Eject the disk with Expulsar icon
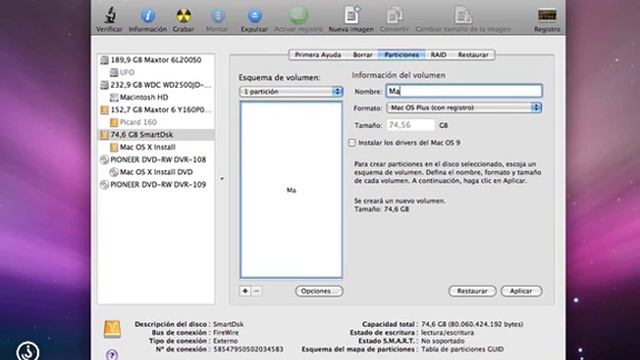The image size is (640, 360). click(254, 16)
